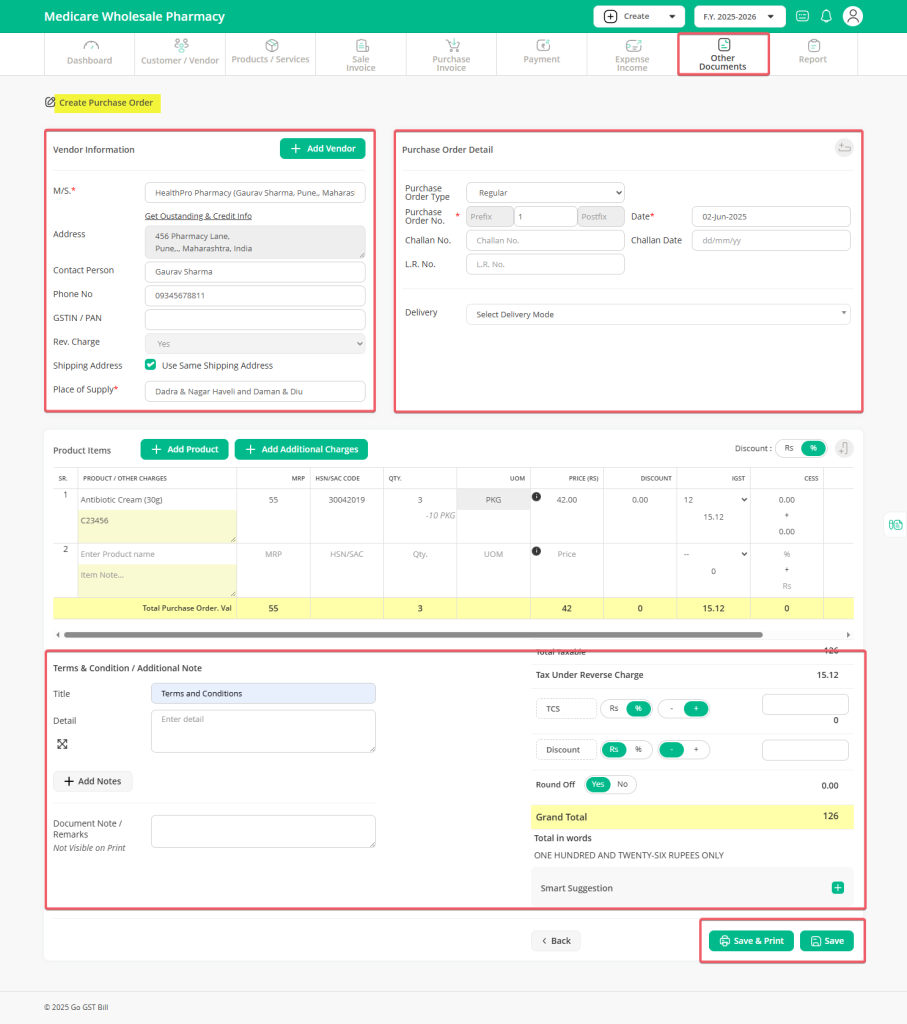Switch to the Sale Invoice tab

pos(360,52)
